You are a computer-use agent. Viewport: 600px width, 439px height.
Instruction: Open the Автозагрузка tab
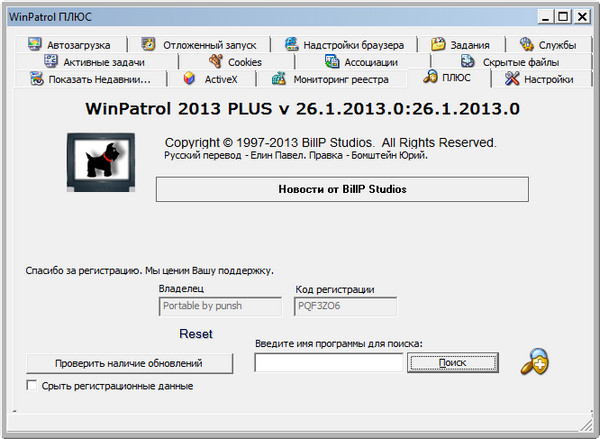click(71, 44)
